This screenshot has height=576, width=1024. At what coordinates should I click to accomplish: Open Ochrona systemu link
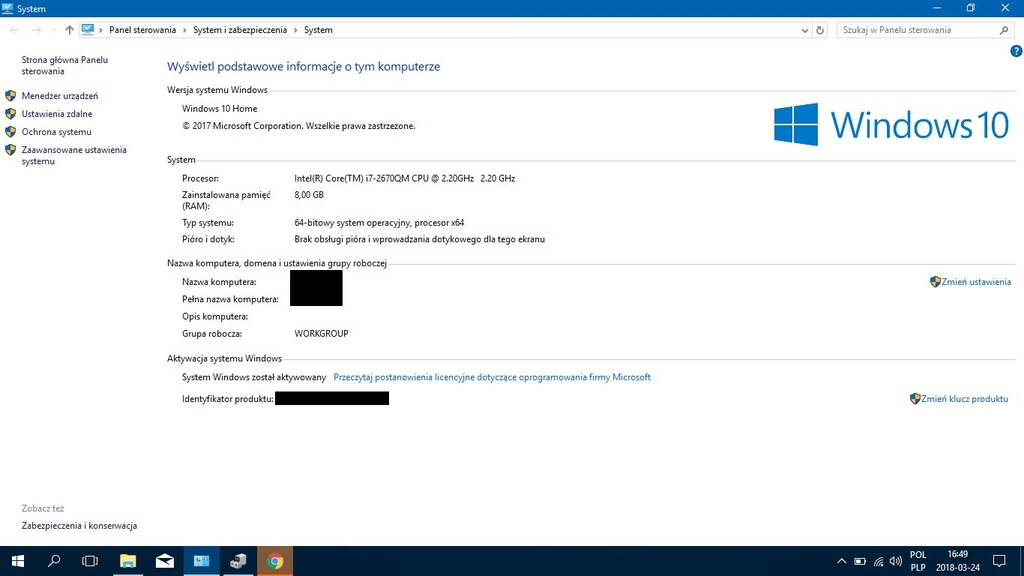[x=56, y=132]
